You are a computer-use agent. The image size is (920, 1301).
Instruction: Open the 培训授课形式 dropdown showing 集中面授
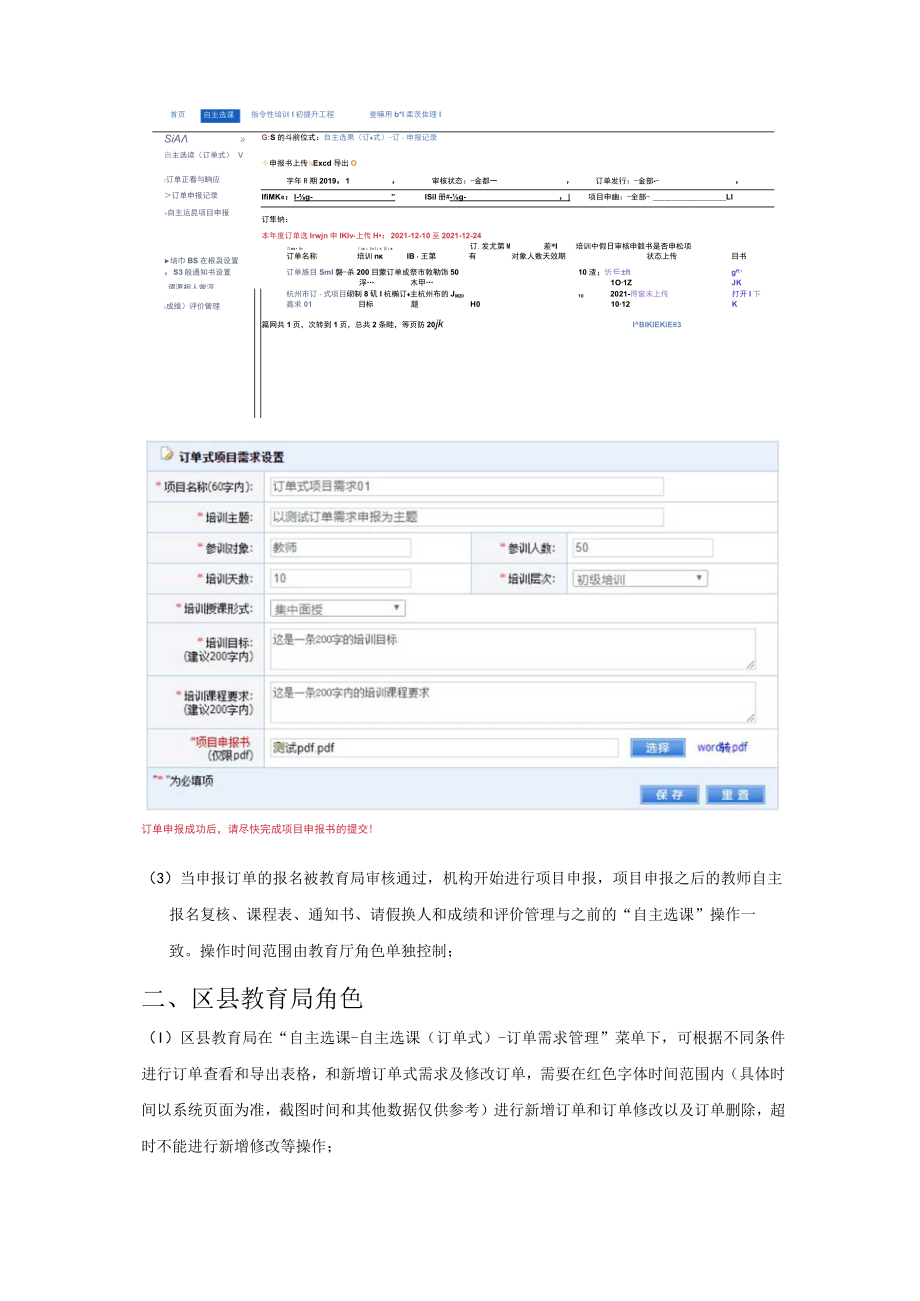335,608
